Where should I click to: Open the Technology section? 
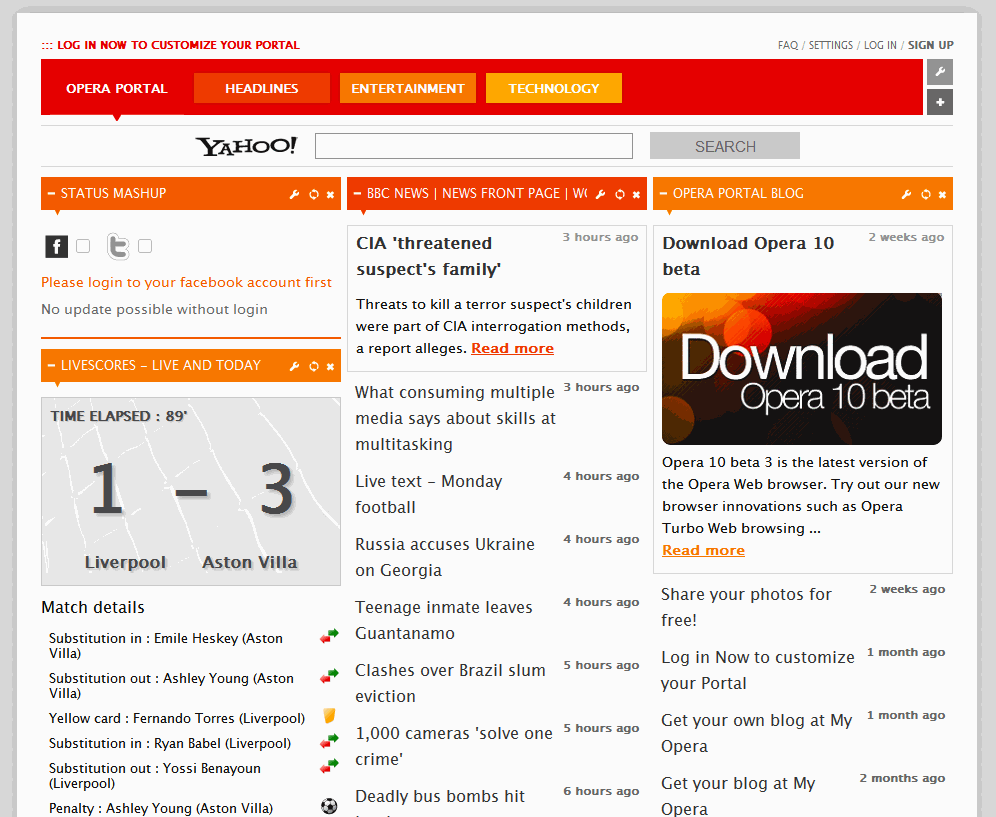553,88
